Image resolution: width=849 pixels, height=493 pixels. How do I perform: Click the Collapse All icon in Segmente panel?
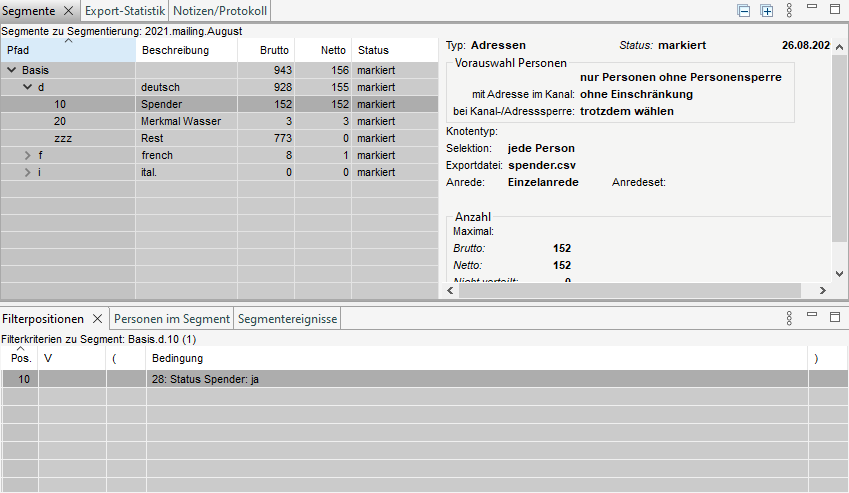point(743,11)
